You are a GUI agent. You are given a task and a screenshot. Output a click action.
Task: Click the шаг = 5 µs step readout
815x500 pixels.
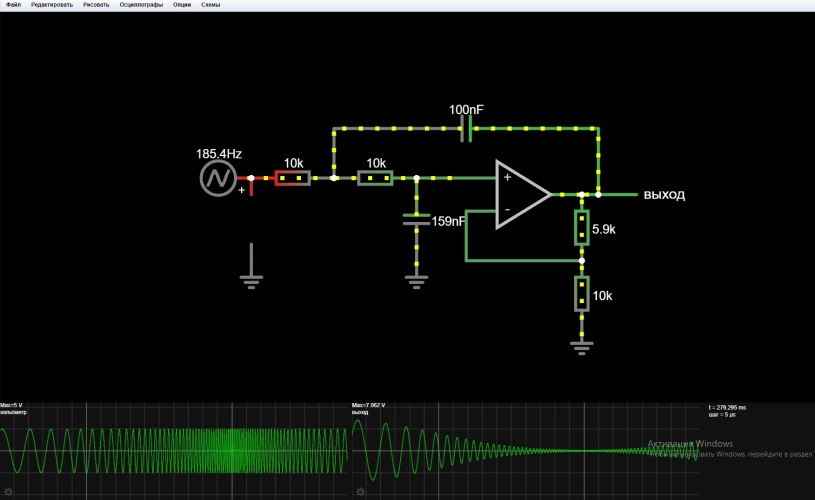click(x=722, y=415)
